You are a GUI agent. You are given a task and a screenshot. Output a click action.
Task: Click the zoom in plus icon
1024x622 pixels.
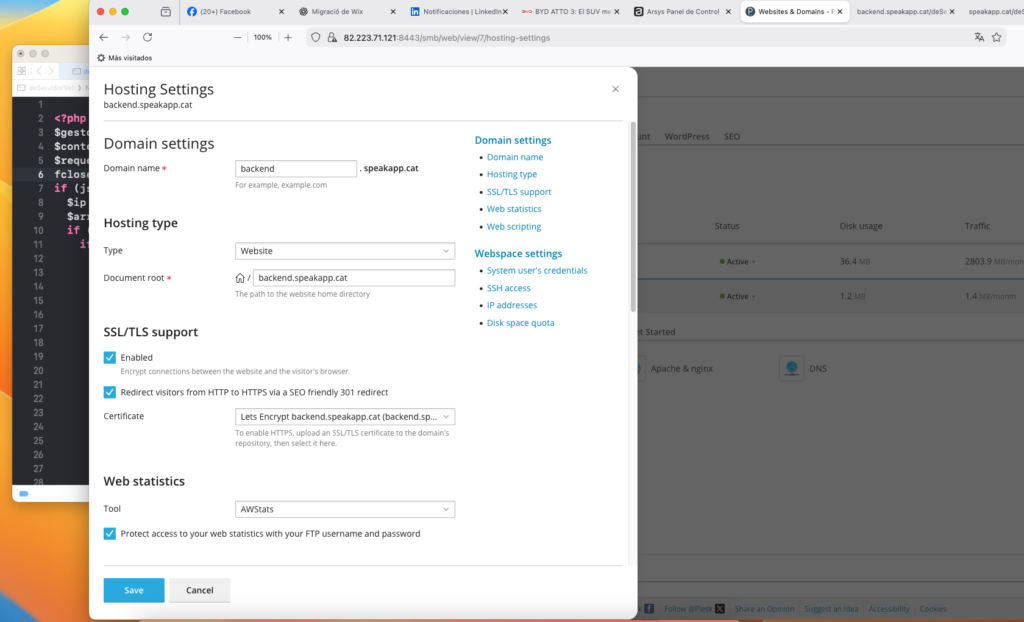click(288, 37)
